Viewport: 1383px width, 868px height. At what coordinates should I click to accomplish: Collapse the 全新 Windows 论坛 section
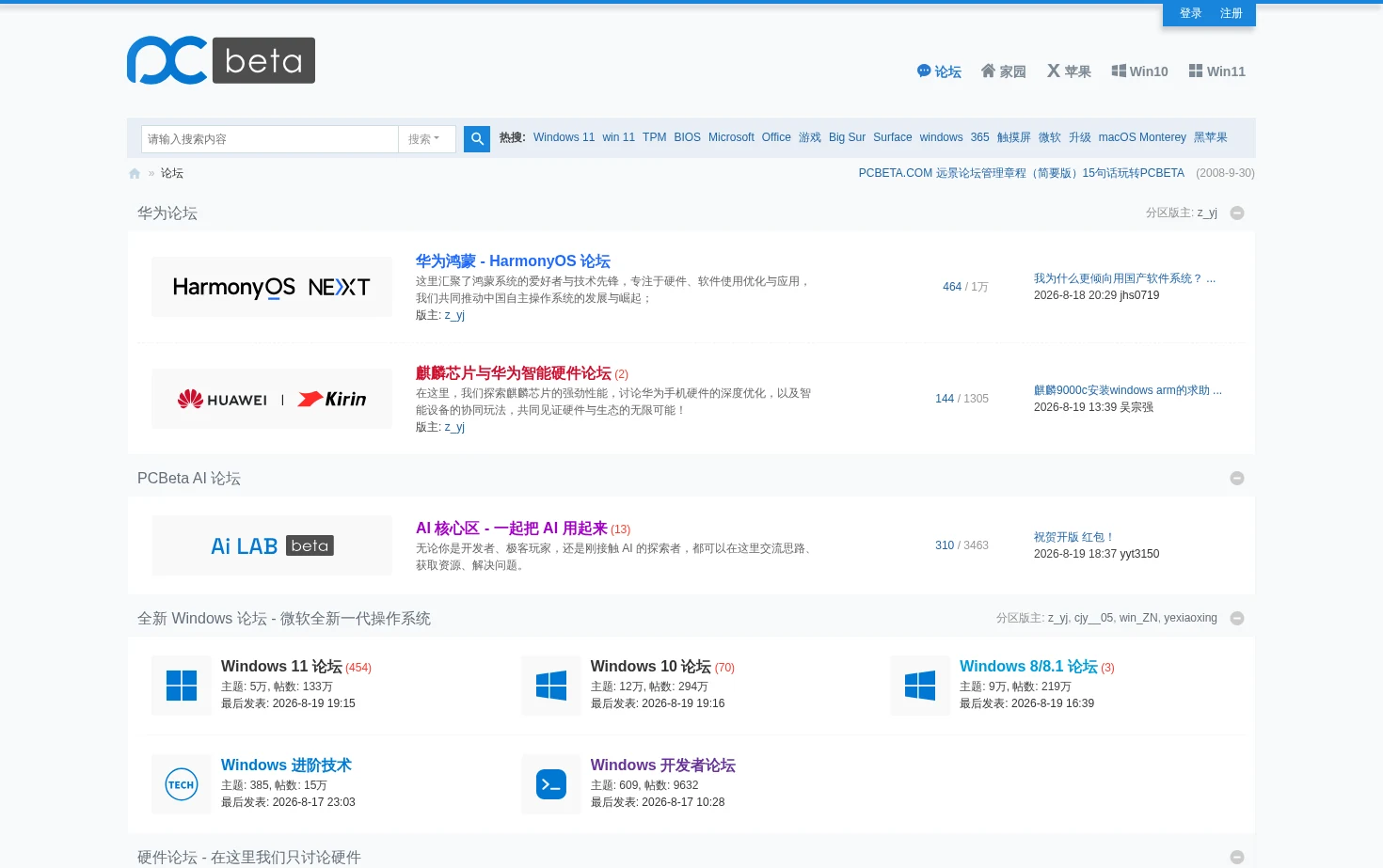1237,619
